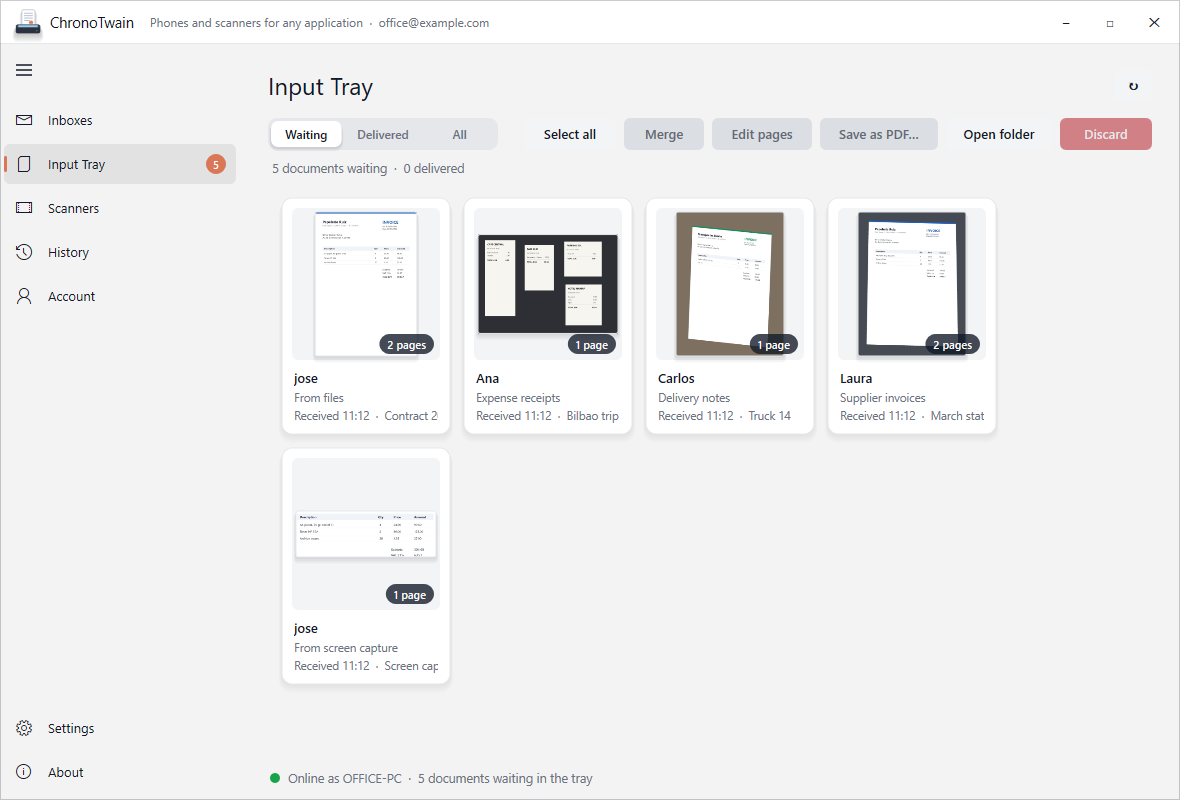
Task: Click the 'Input Tray' page heading
Action: pos(321,87)
